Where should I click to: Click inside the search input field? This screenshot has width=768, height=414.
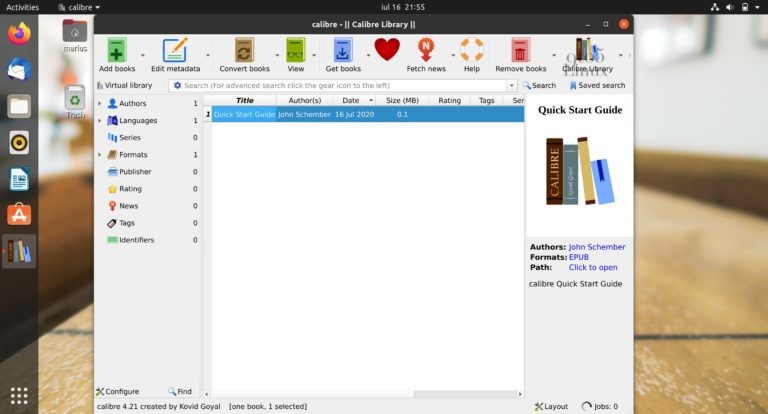(340, 86)
